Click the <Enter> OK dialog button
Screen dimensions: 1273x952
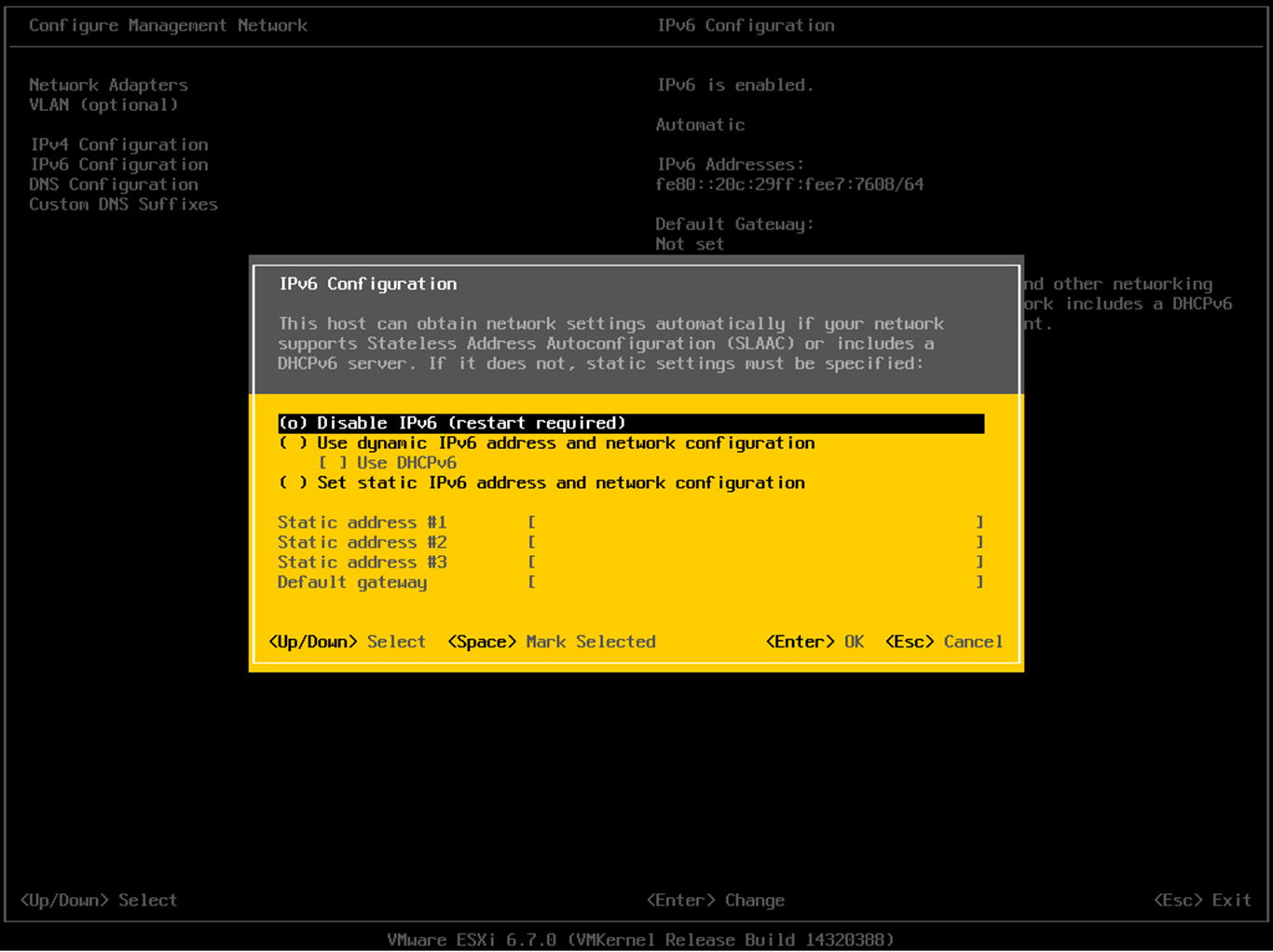[x=814, y=642]
